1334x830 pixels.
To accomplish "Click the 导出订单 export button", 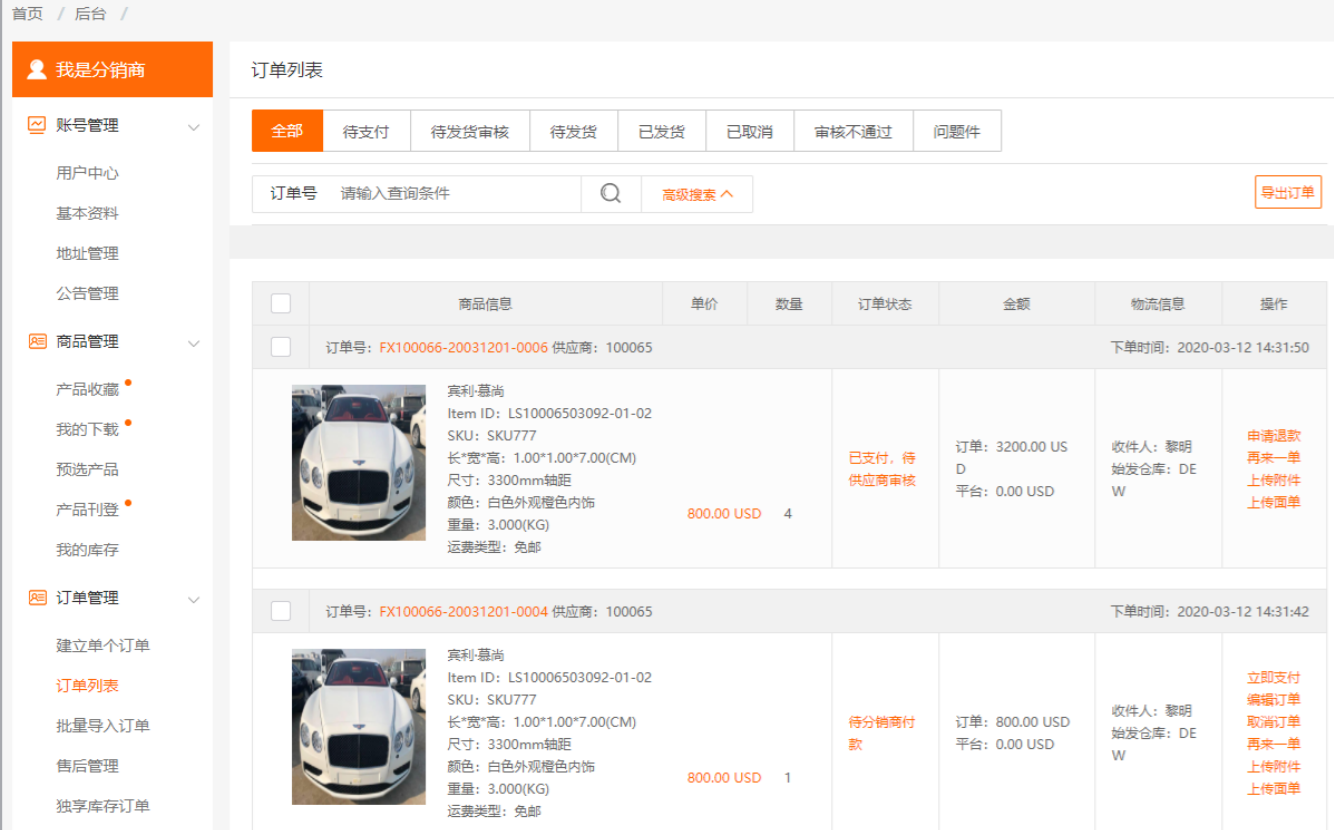I will point(1288,192).
